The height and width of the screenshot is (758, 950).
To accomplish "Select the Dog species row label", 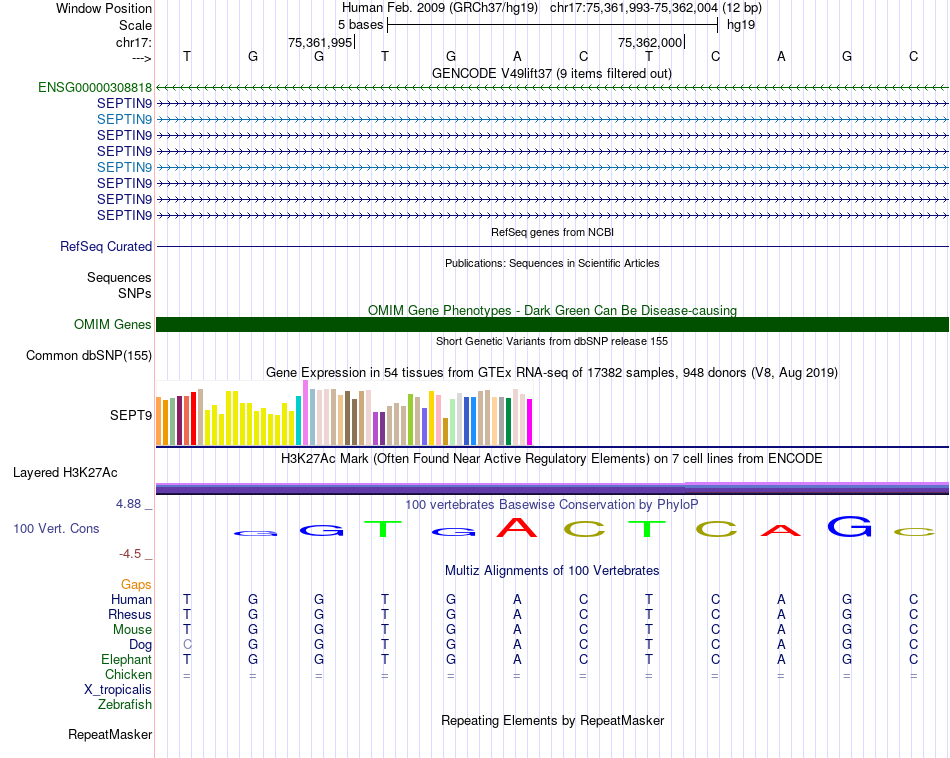I will coord(140,645).
